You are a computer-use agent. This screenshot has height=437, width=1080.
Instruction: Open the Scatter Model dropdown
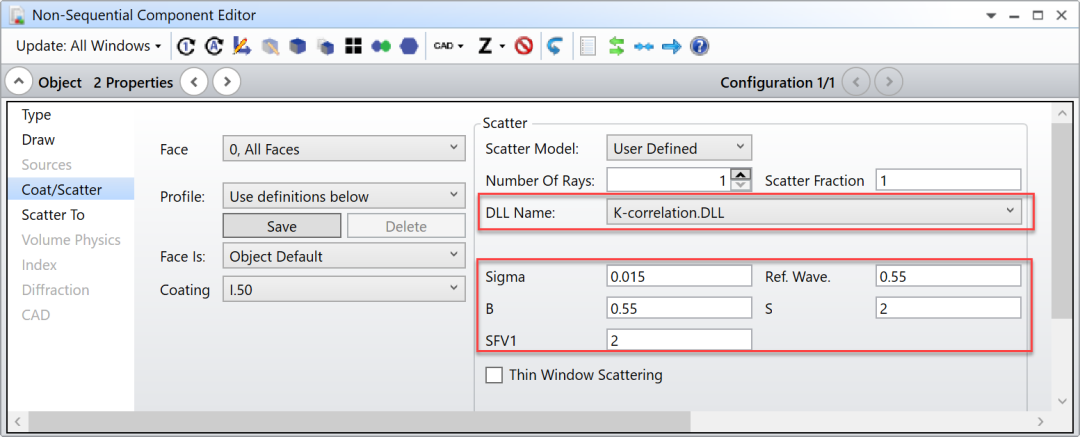(x=678, y=148)
